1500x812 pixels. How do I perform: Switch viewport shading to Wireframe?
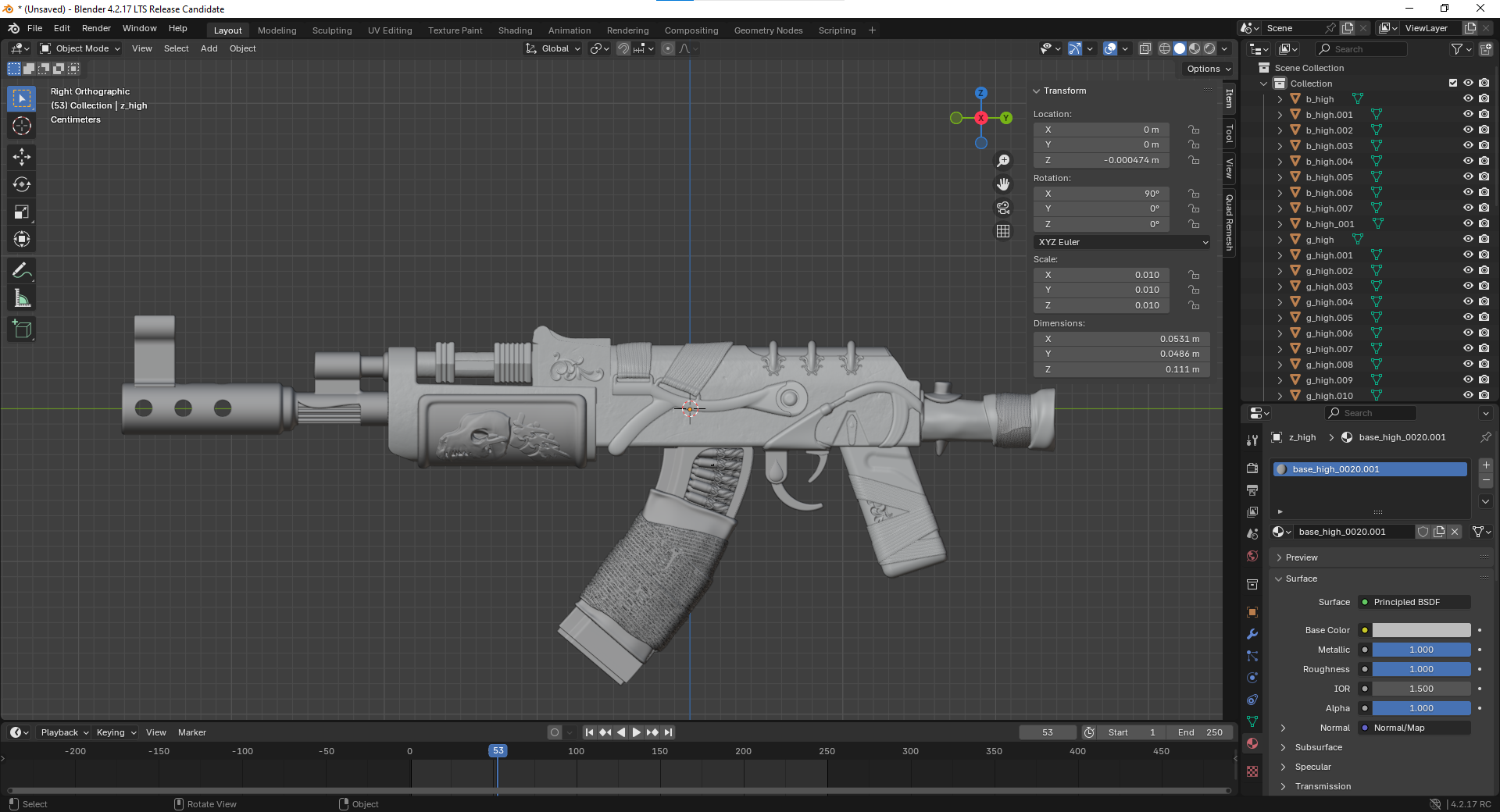click(1165, 48)
